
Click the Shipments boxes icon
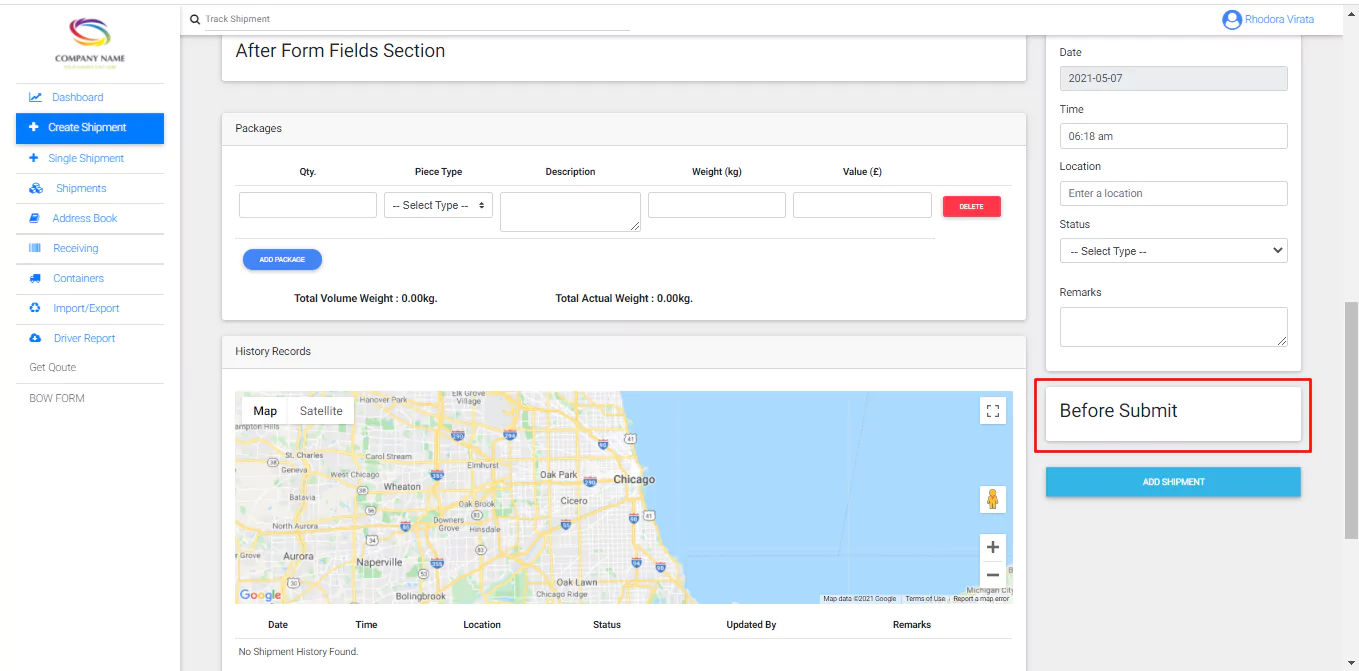pyautogui.click(x=36, y=188)
